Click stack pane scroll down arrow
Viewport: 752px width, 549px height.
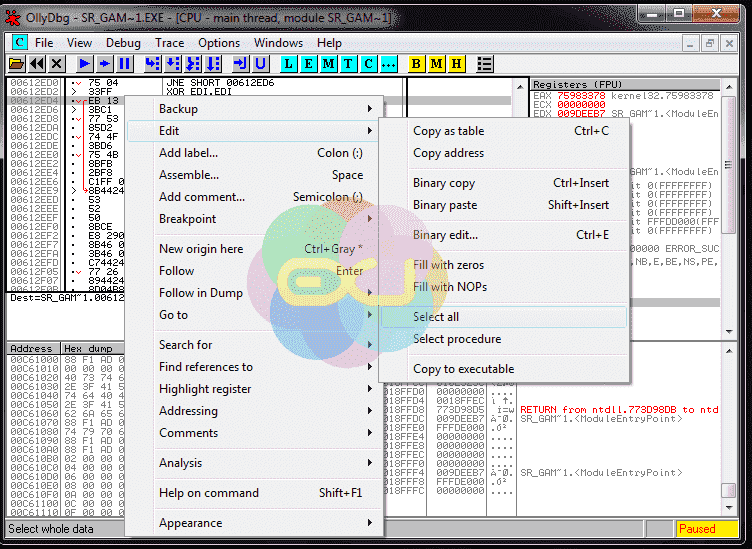pyautogui.click(x=729, y=508)
